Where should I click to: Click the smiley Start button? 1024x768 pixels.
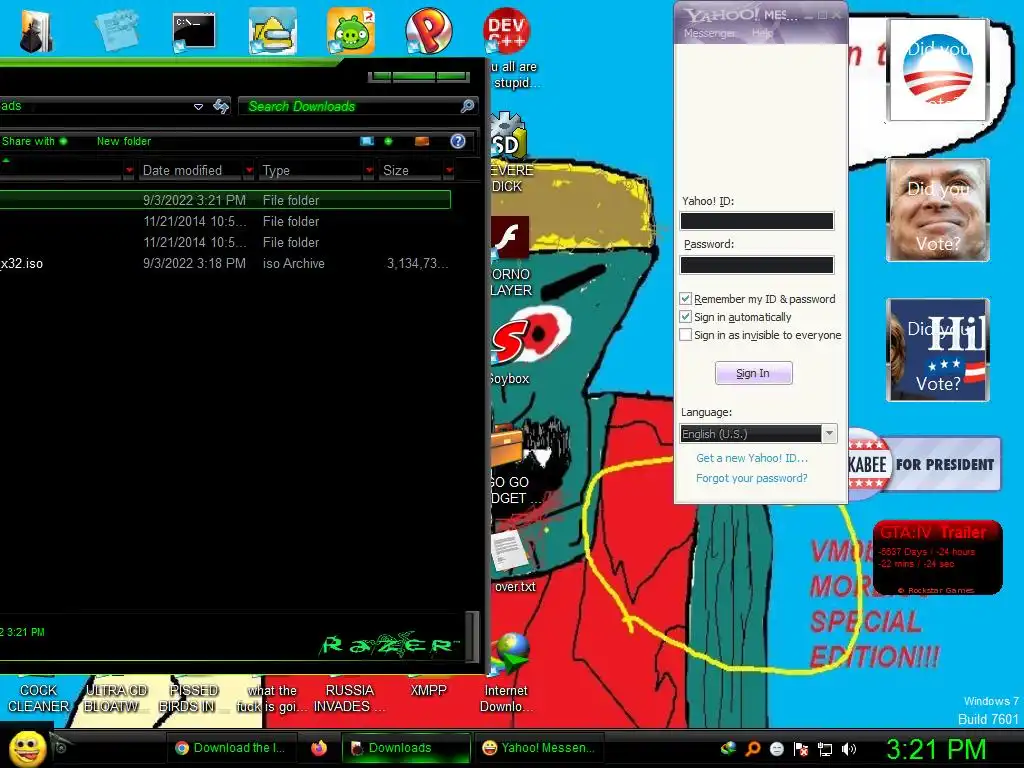click(x=27, y=748)
